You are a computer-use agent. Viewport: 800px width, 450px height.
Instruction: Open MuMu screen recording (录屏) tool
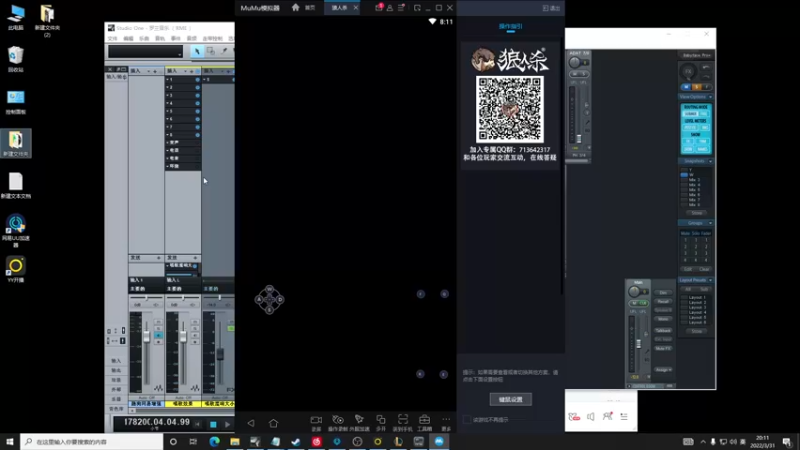(x=316, y=422)
